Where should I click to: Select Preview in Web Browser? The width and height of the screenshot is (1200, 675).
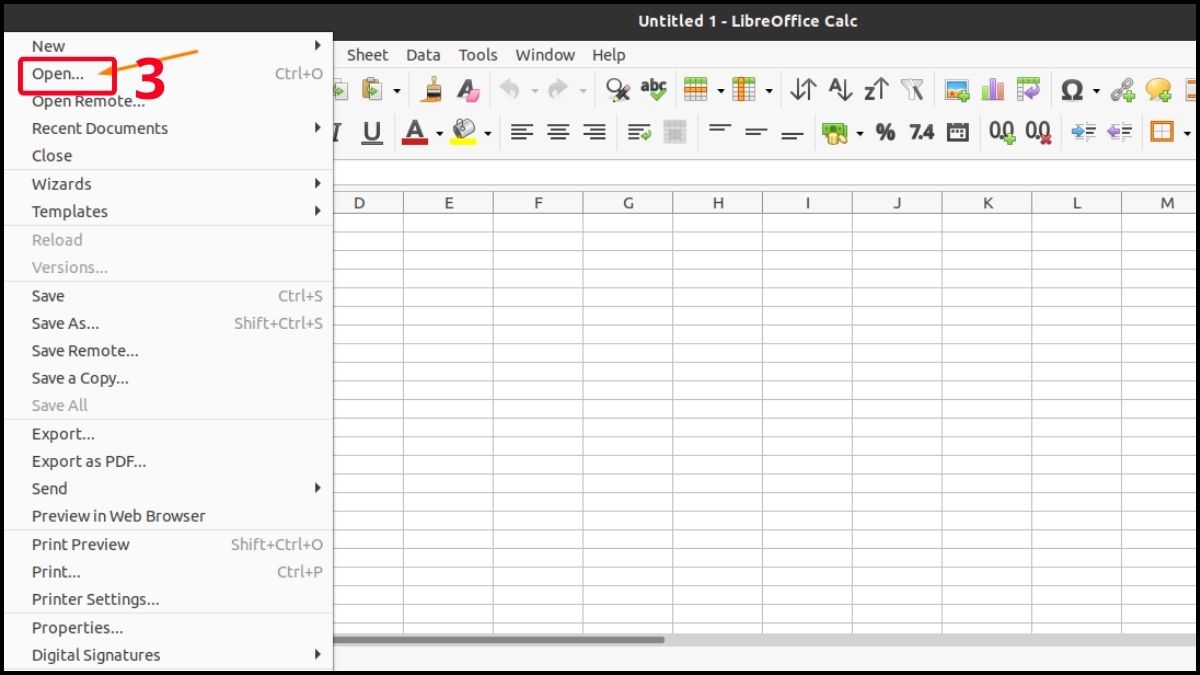(168, 516)
